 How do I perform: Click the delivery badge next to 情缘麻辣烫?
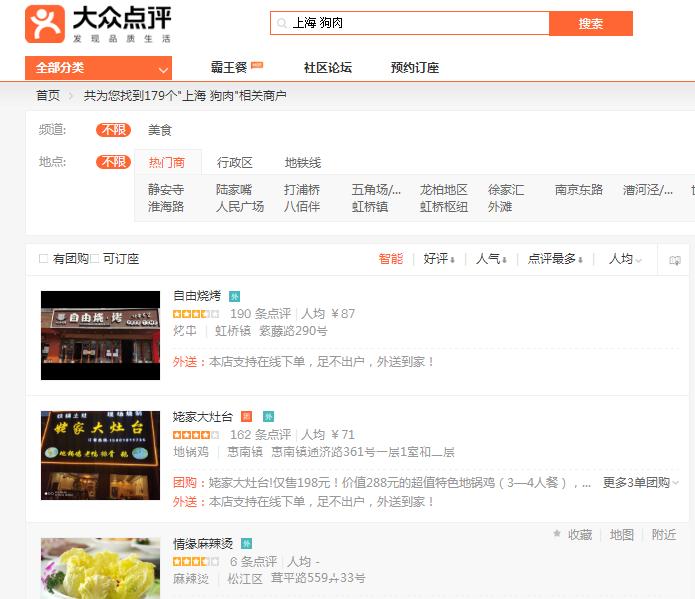point(246,543)
